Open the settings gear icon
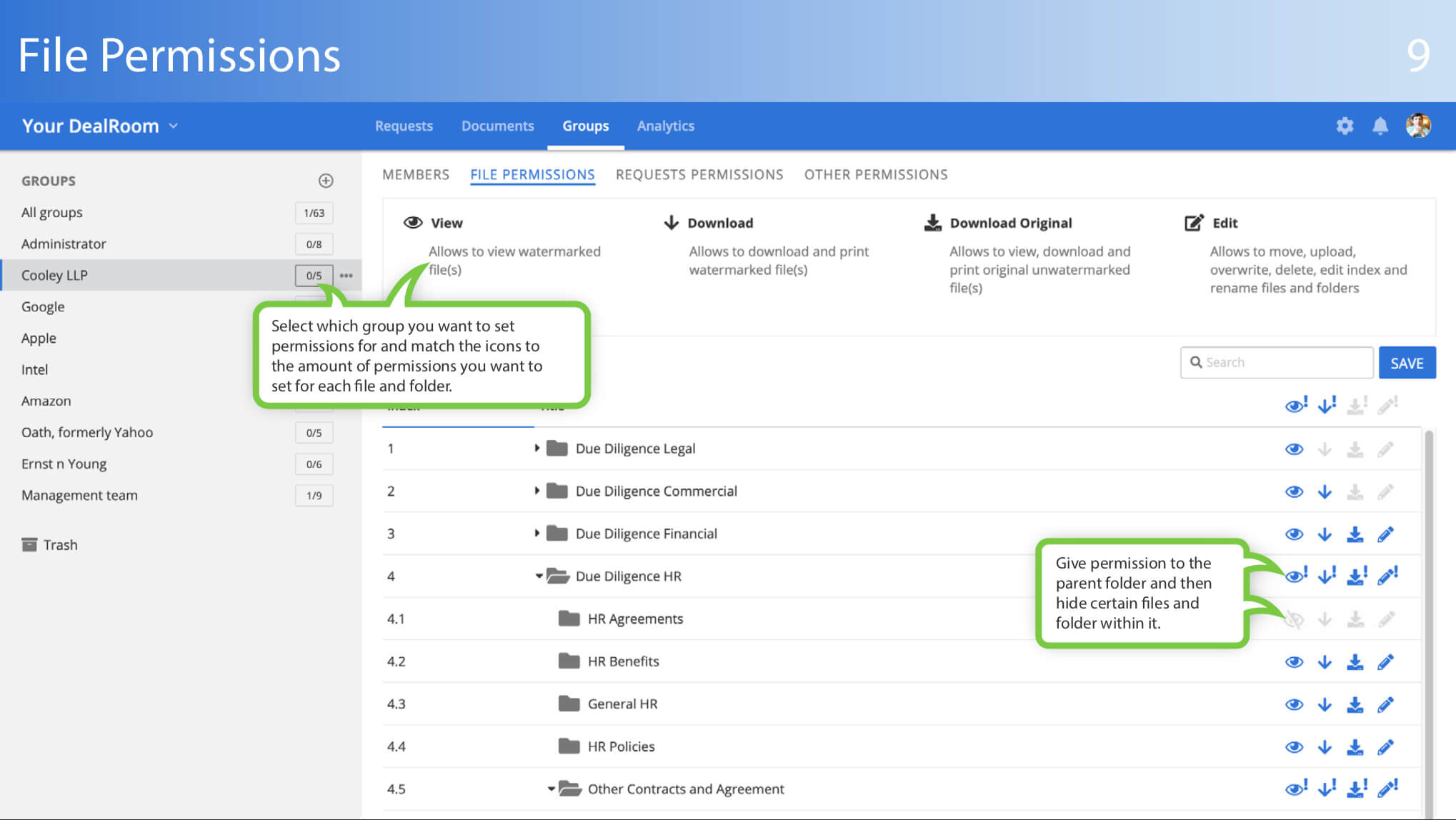 point(1345,126)
